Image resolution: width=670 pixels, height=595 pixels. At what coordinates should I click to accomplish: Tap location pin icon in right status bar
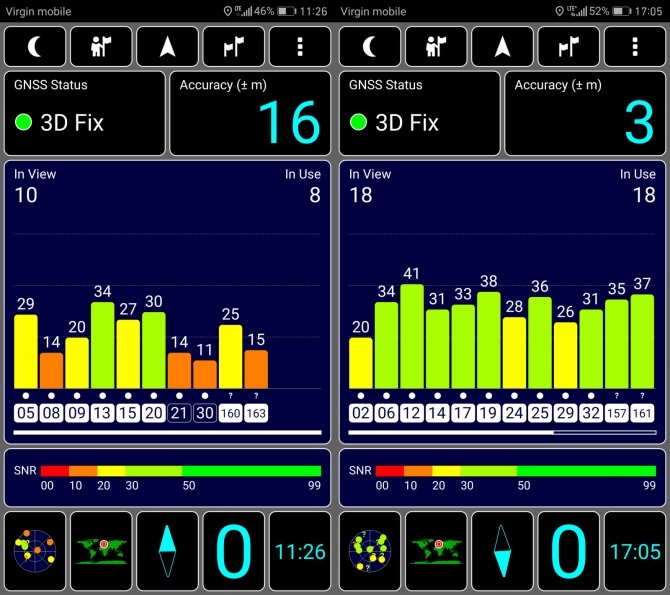click(559, 12)
